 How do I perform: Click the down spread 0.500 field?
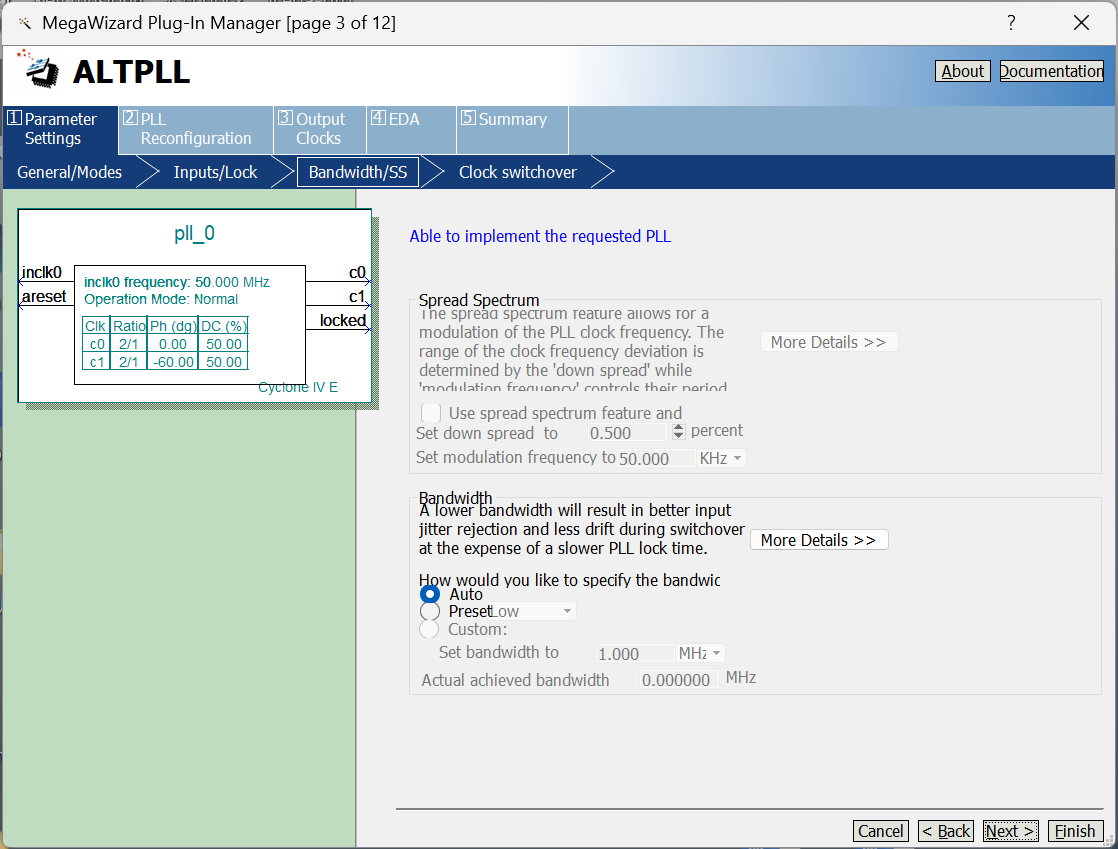[627, 433]
